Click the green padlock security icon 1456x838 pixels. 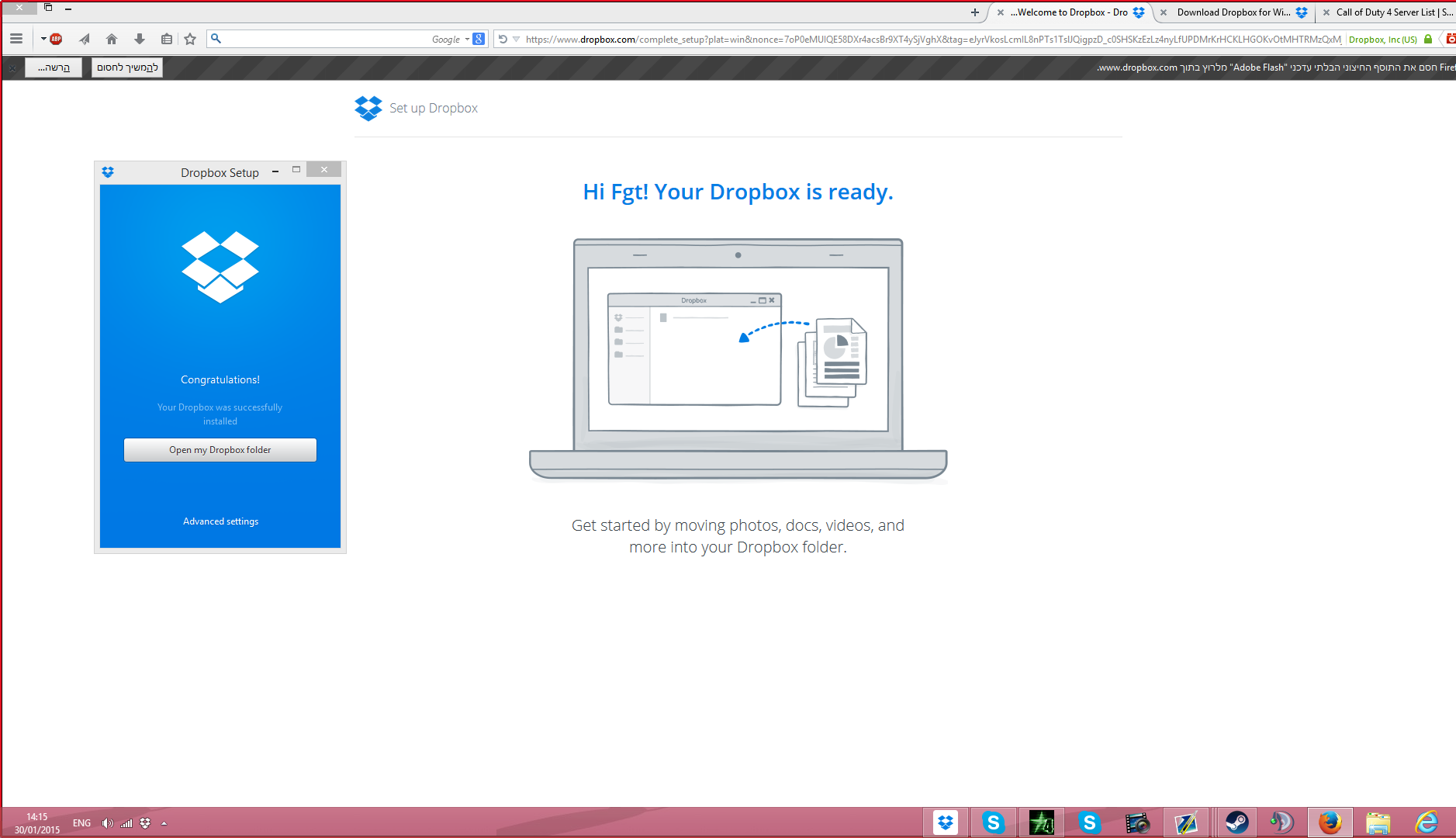(x=1428, y=39)
